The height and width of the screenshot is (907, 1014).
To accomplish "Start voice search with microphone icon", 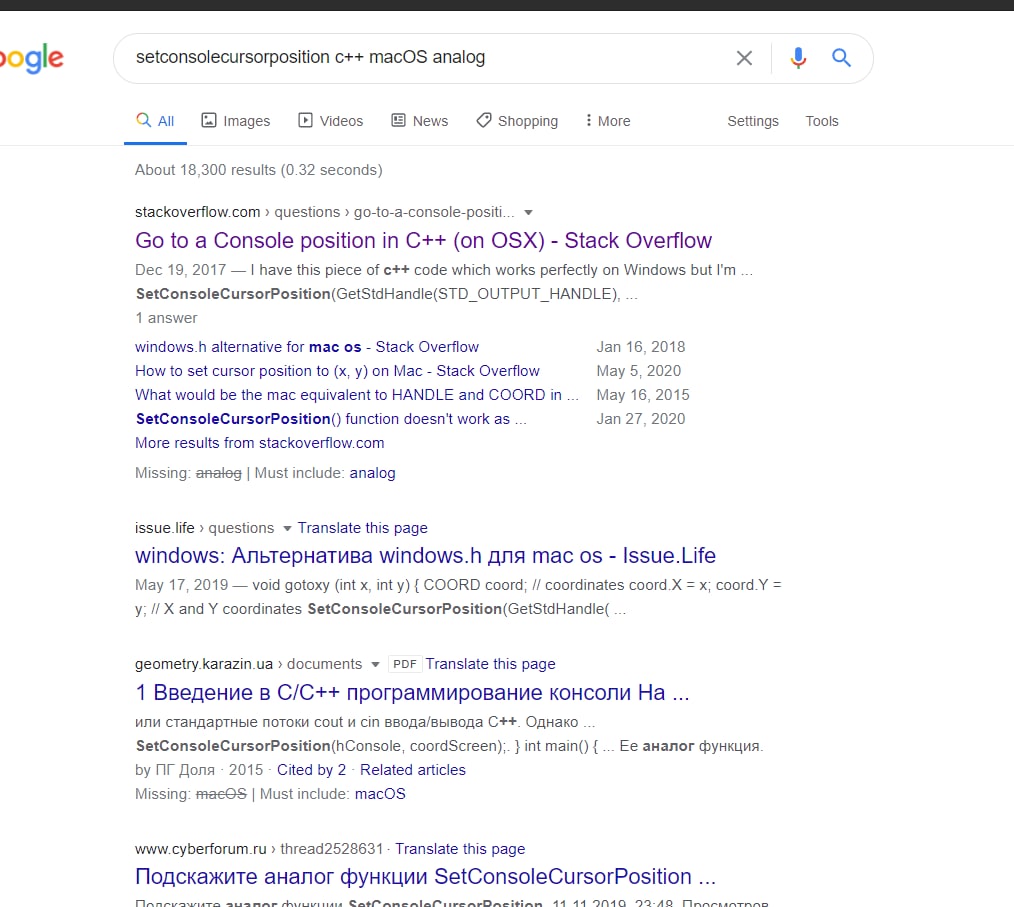I will tap(798, 58).
